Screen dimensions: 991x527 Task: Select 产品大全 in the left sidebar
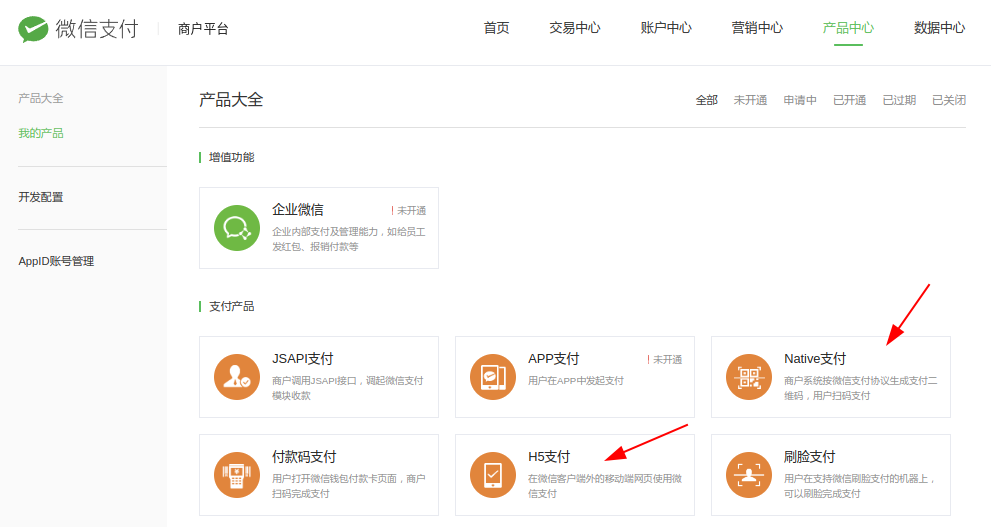click(40, 99)
